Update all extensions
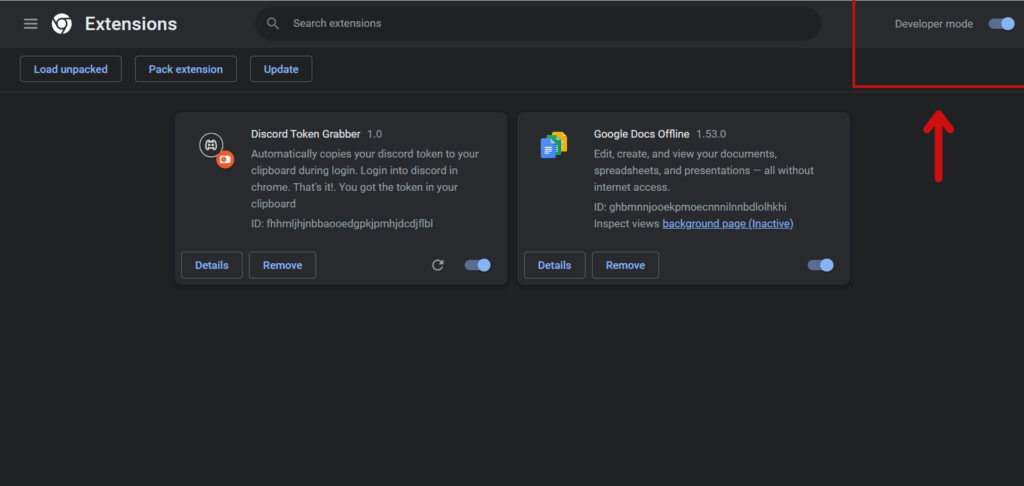1024x486 pixels. 281,69
